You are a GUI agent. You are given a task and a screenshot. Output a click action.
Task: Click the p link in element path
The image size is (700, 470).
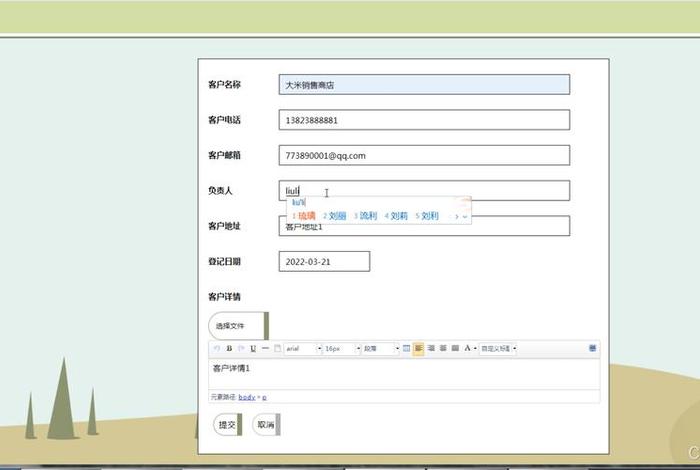click(264, 397)
